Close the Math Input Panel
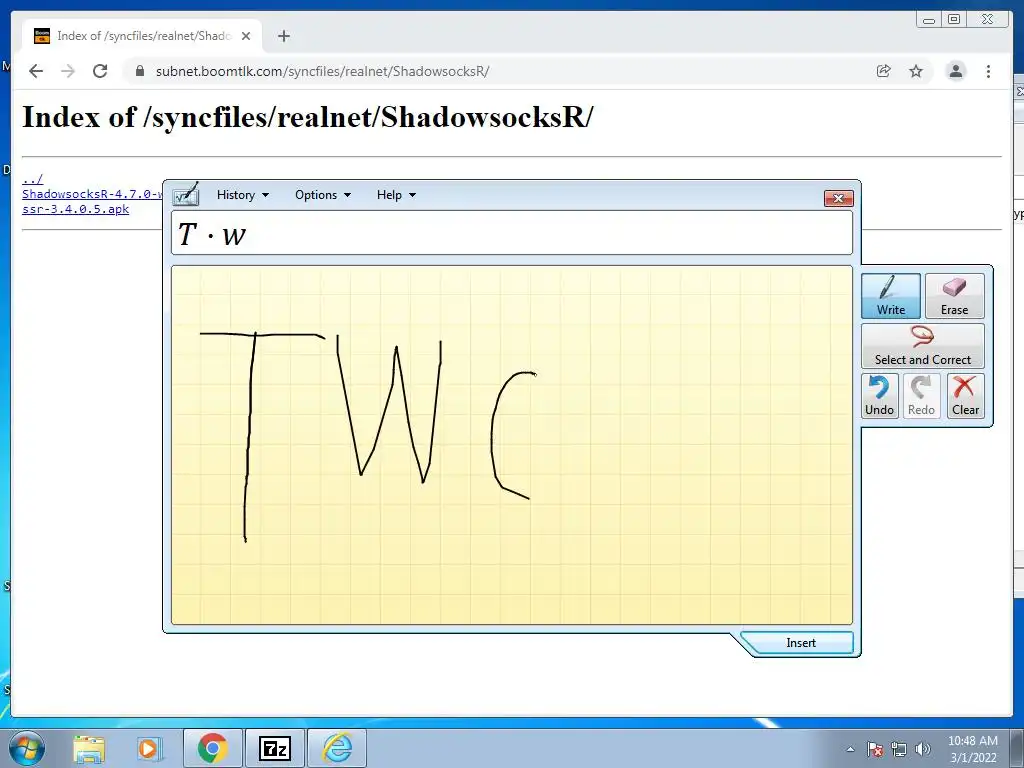The image size is (1024, 768). [x=839, y=198]
